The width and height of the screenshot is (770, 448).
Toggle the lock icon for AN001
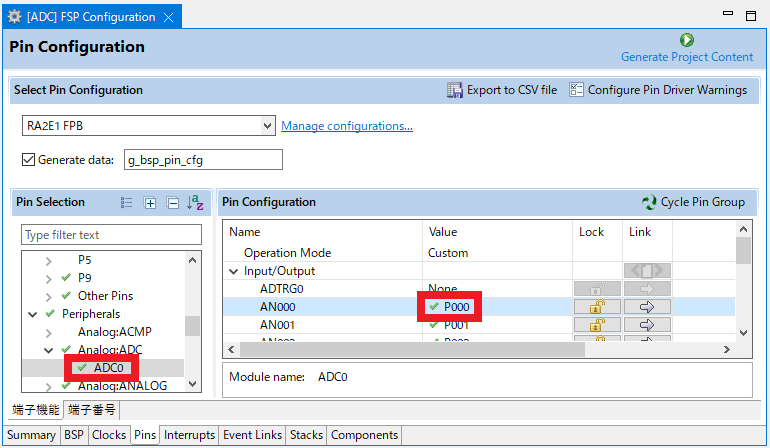click(597, 325)
